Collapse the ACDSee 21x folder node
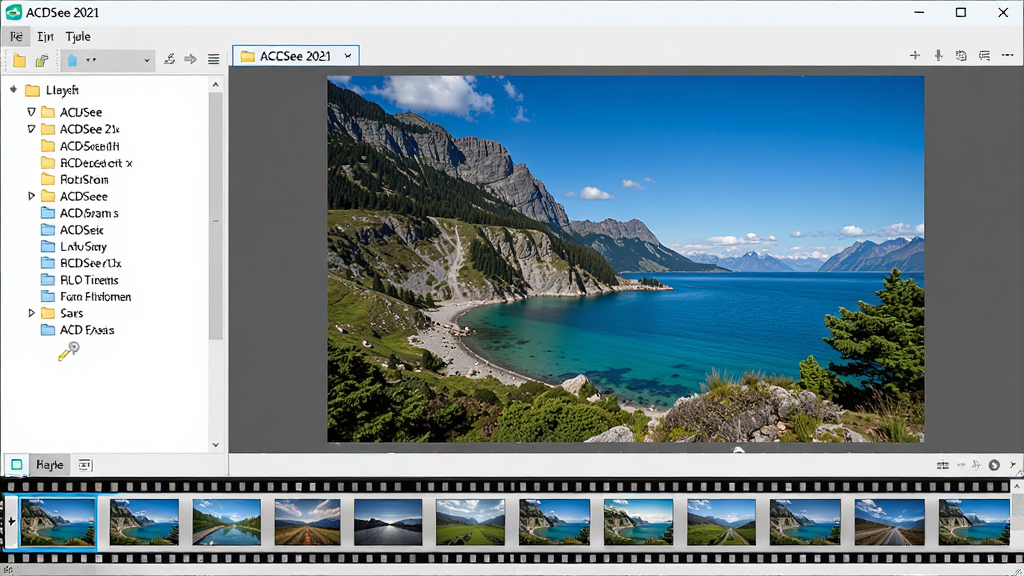This screenshot has height=576, width=1024. (31, 129)
